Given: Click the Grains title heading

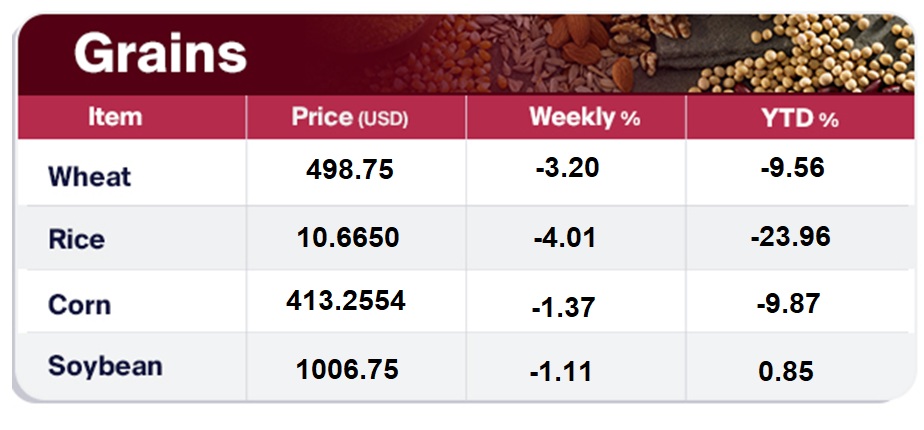Looking at the screenshot, I should coord(160,52).
